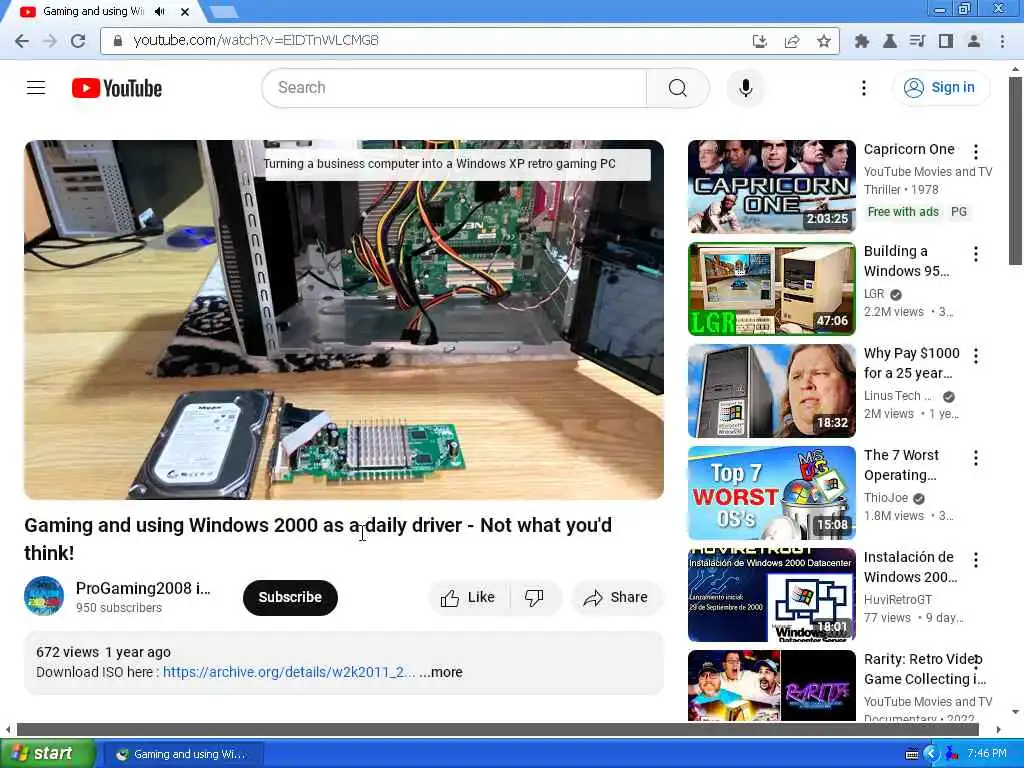Open HuviRetroGT channel name
The image size is (1024, 768).
tap(898, 600)
